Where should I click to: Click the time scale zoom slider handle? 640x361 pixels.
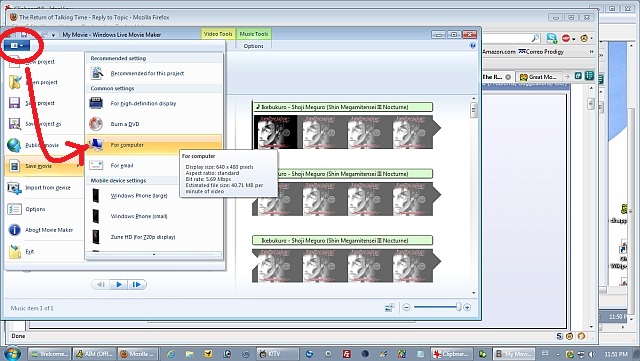click(458, 307)
